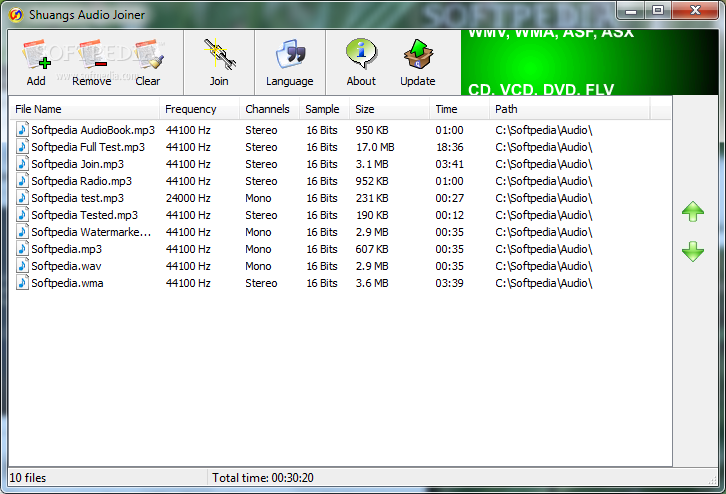This screenshot has height=494, width=726.
Task: Select the Softpedia test.mp3 file name
Action: [x=78, y=198]
